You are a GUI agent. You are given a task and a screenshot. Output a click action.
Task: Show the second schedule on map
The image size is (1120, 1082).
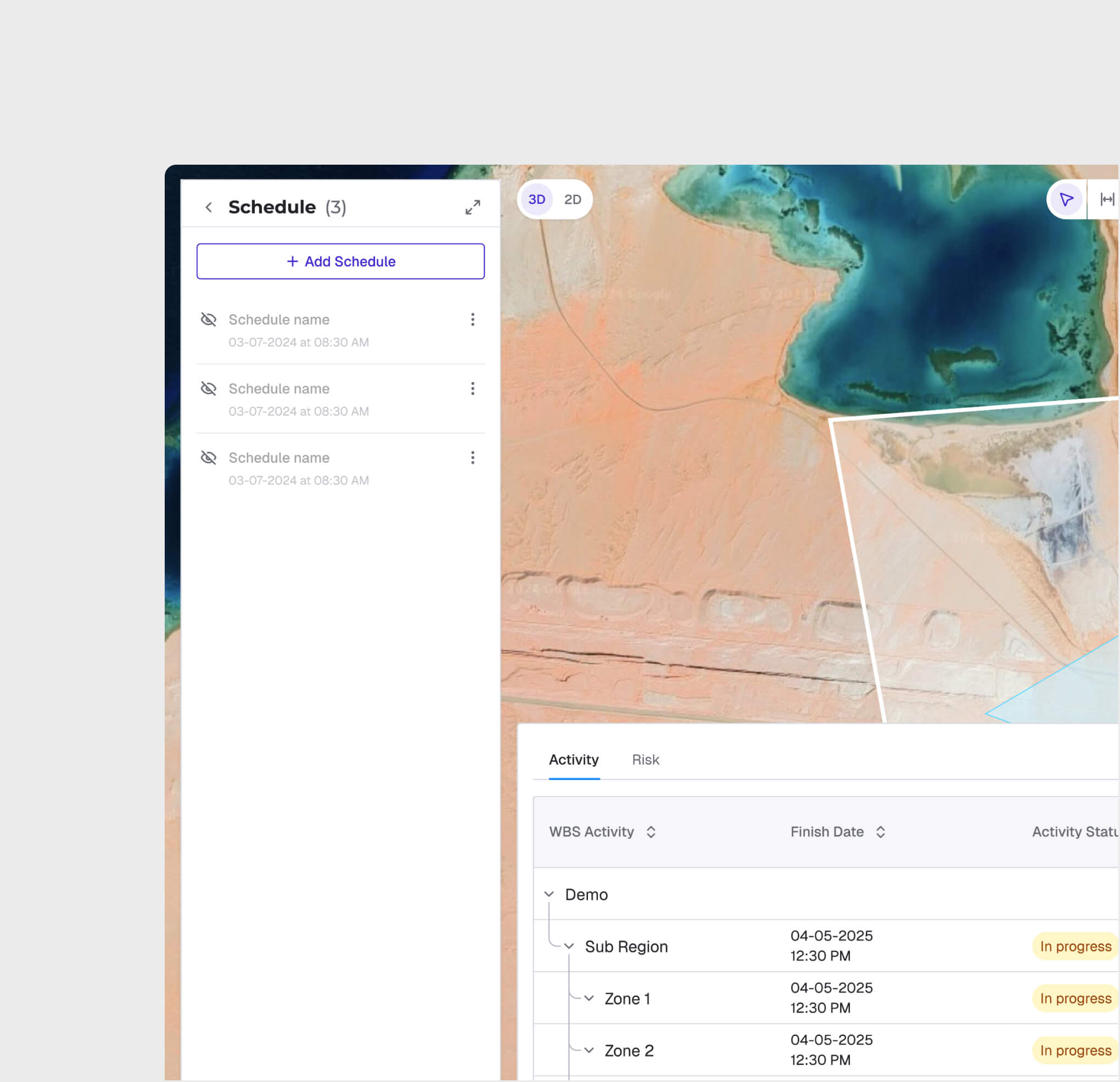click(209, 389)
